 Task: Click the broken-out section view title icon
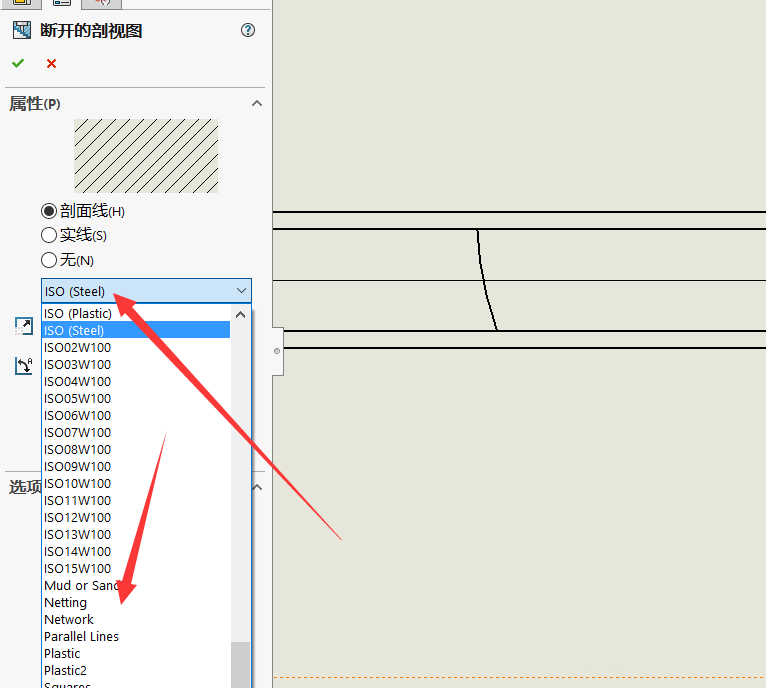[22, 30]
